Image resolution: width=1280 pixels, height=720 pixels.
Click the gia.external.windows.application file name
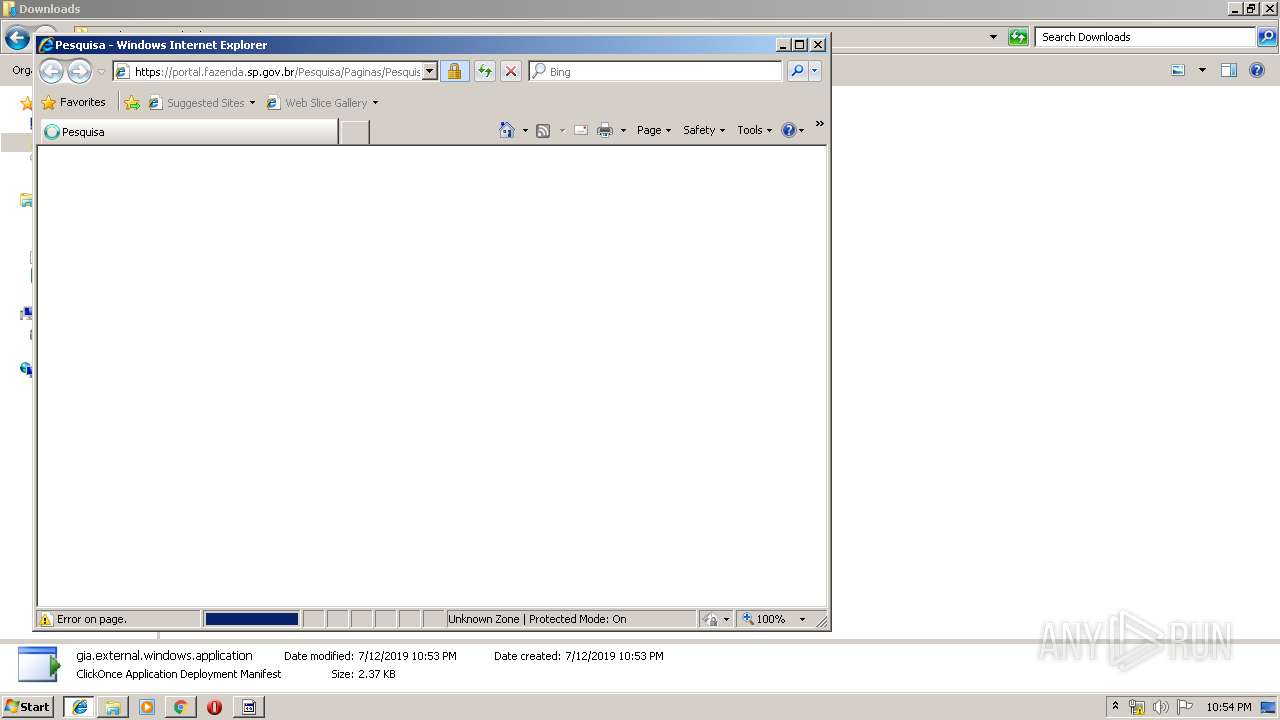[164, 656]
